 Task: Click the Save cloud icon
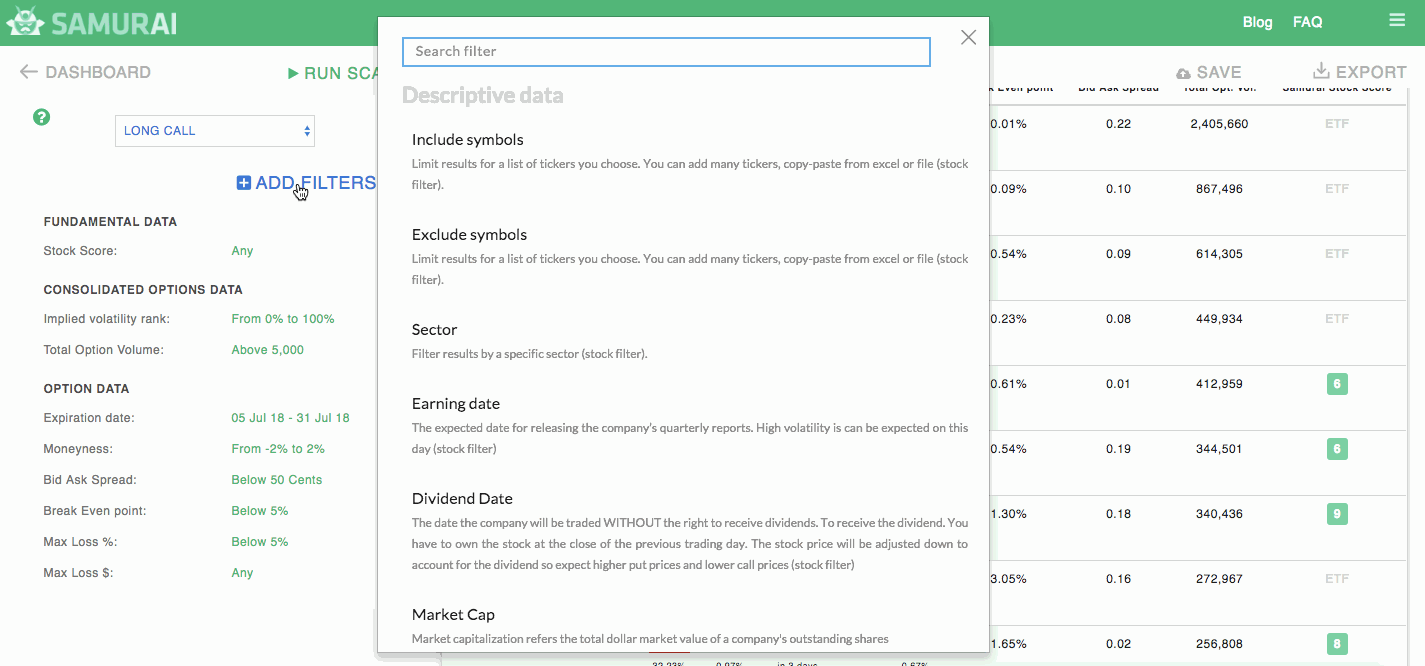(x=1183, y=73)
